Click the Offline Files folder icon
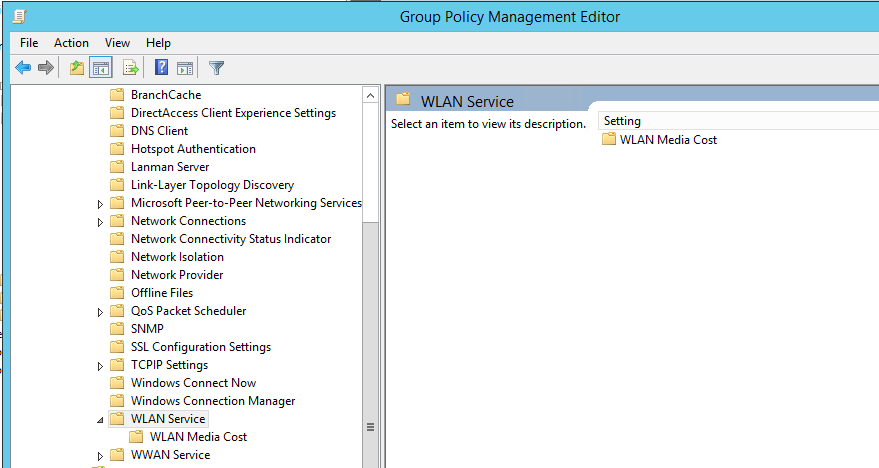The width and height of the screenshot is (879, 468). point(117,293)
